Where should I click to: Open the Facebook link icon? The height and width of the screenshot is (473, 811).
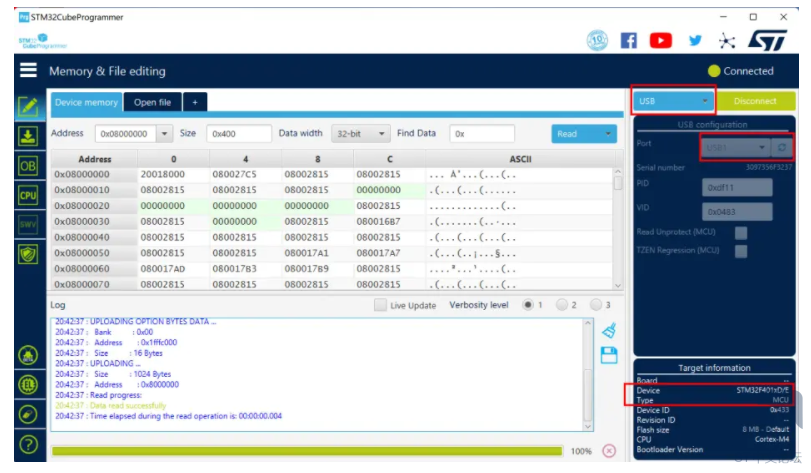click(x=628, y=40)
